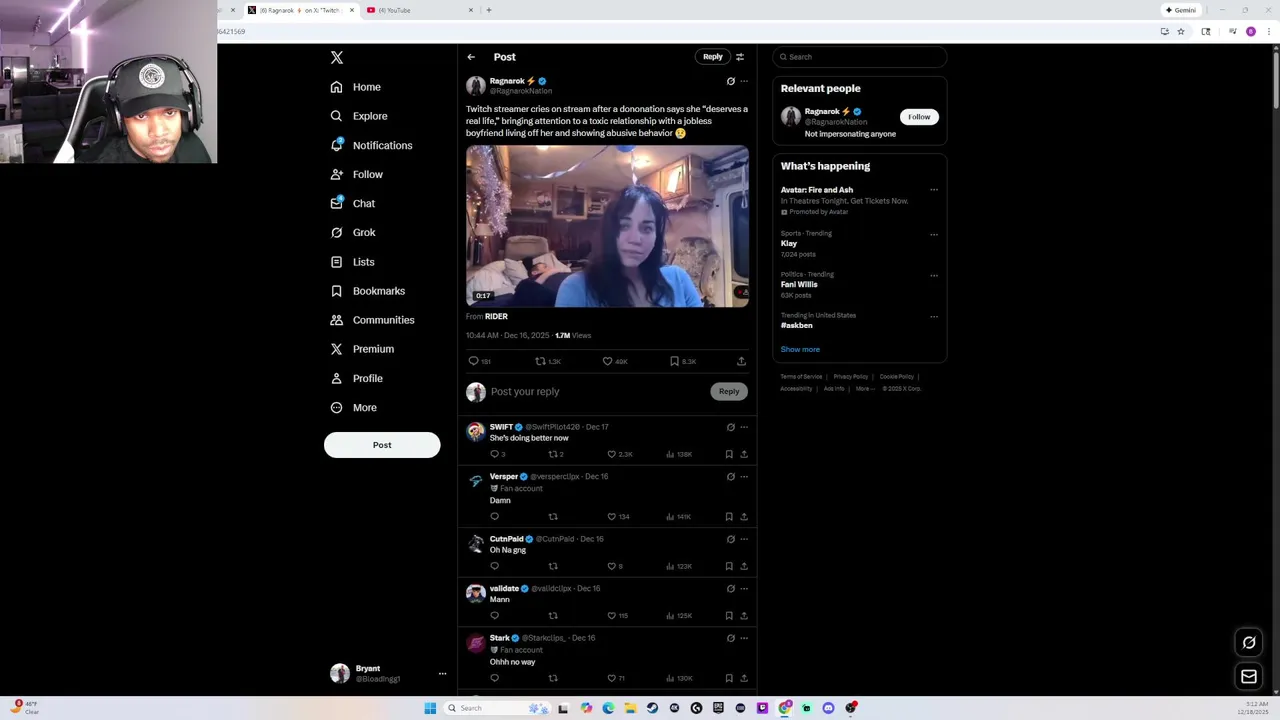View analytics of SWIFT's reply 138K

tap(679, 454)
